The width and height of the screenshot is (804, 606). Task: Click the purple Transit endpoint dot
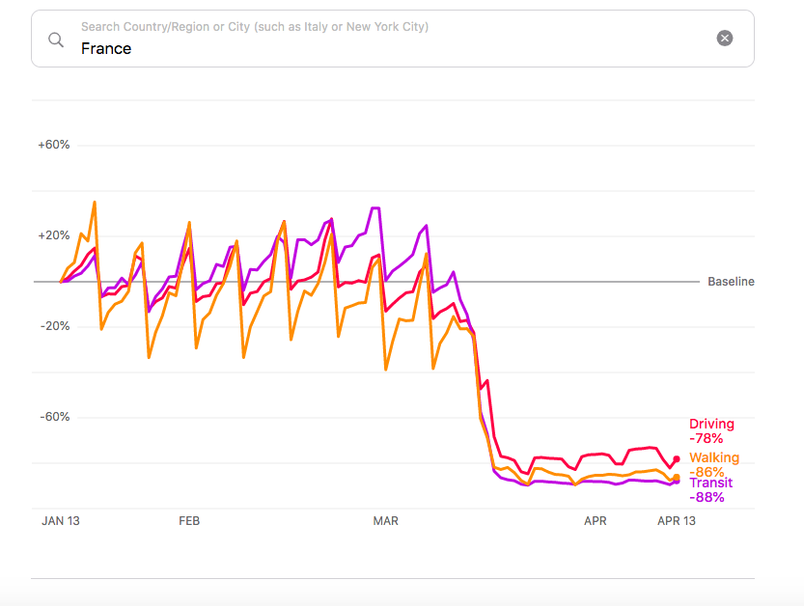[677, 481]
